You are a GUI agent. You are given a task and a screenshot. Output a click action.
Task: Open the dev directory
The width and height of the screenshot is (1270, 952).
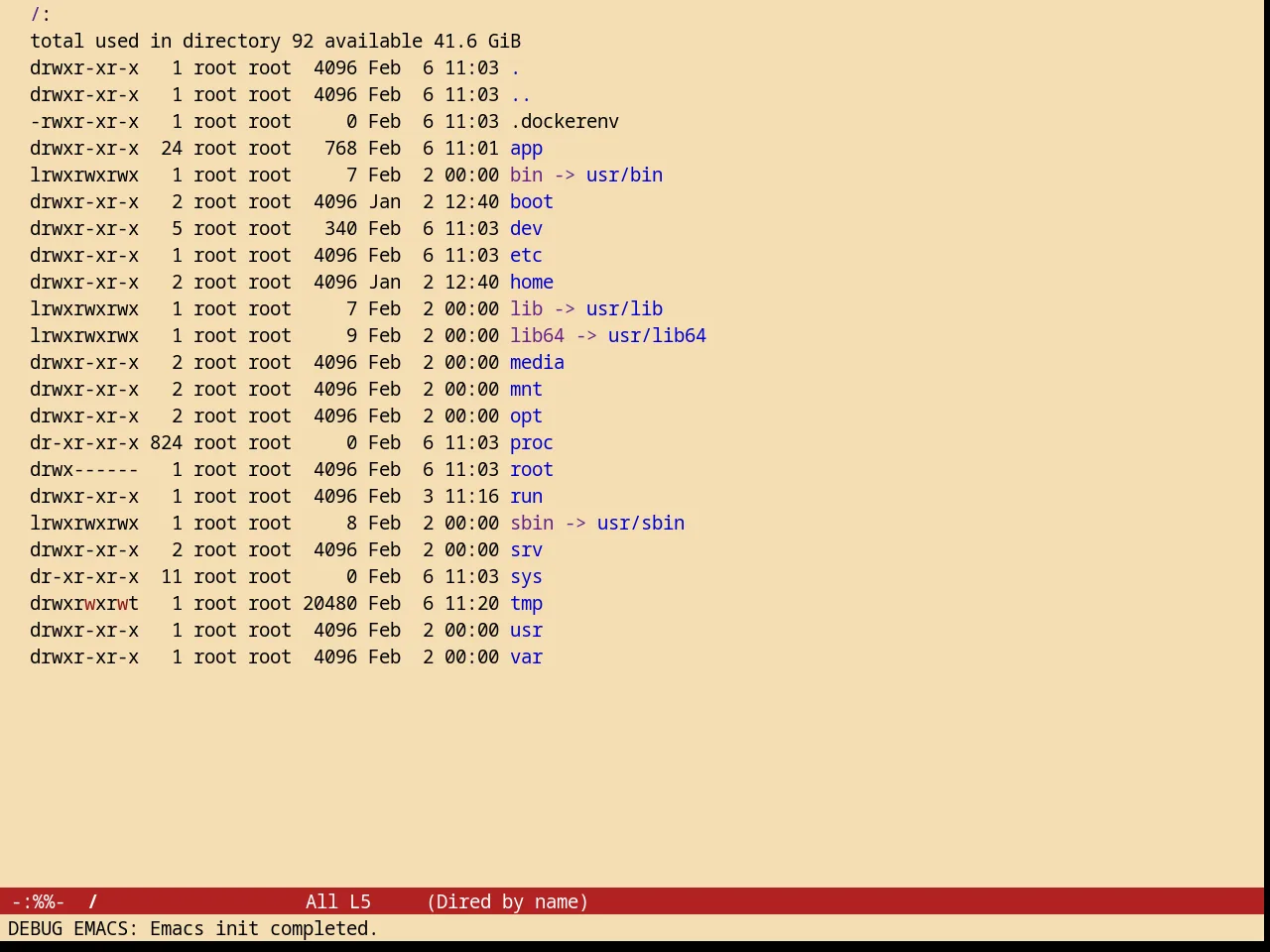point(526,229)
